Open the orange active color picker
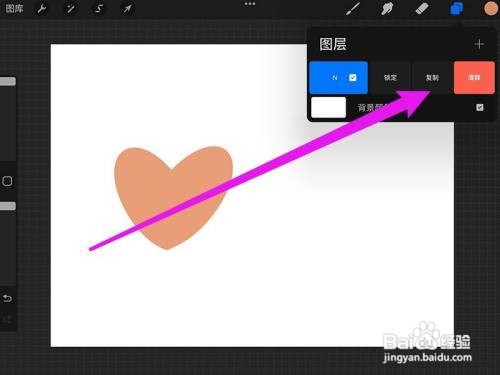Image resolution: width=500 pixels, height=375 pixels. click(x=491, y=9)
